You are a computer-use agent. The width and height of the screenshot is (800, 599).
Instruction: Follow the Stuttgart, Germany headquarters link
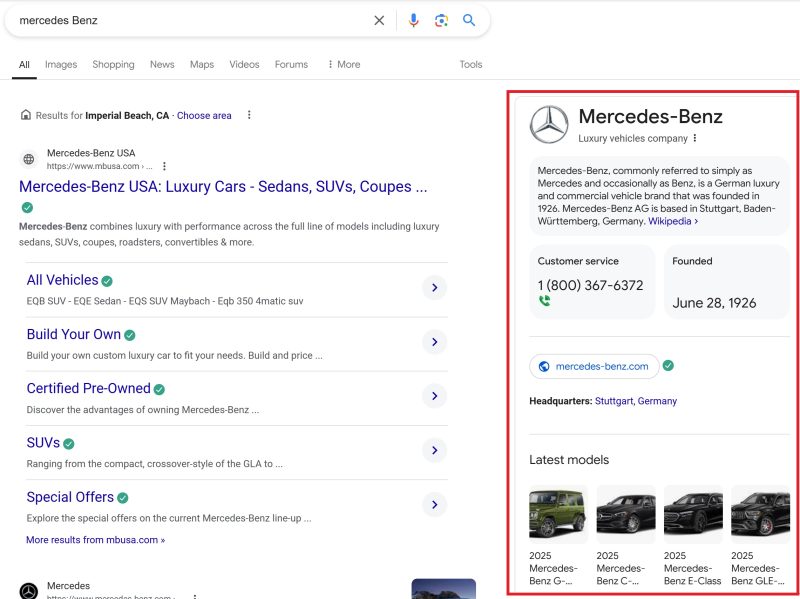point(636,401)
